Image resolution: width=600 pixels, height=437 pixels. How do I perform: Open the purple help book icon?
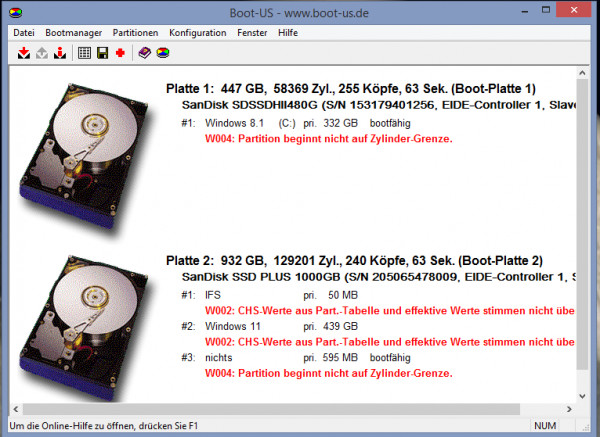tap(145, 53)
